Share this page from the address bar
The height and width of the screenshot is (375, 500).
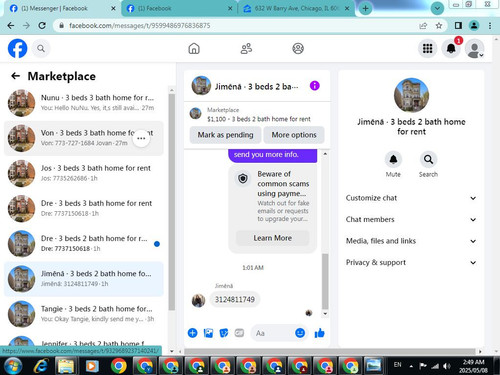click(x=423, y=26)
